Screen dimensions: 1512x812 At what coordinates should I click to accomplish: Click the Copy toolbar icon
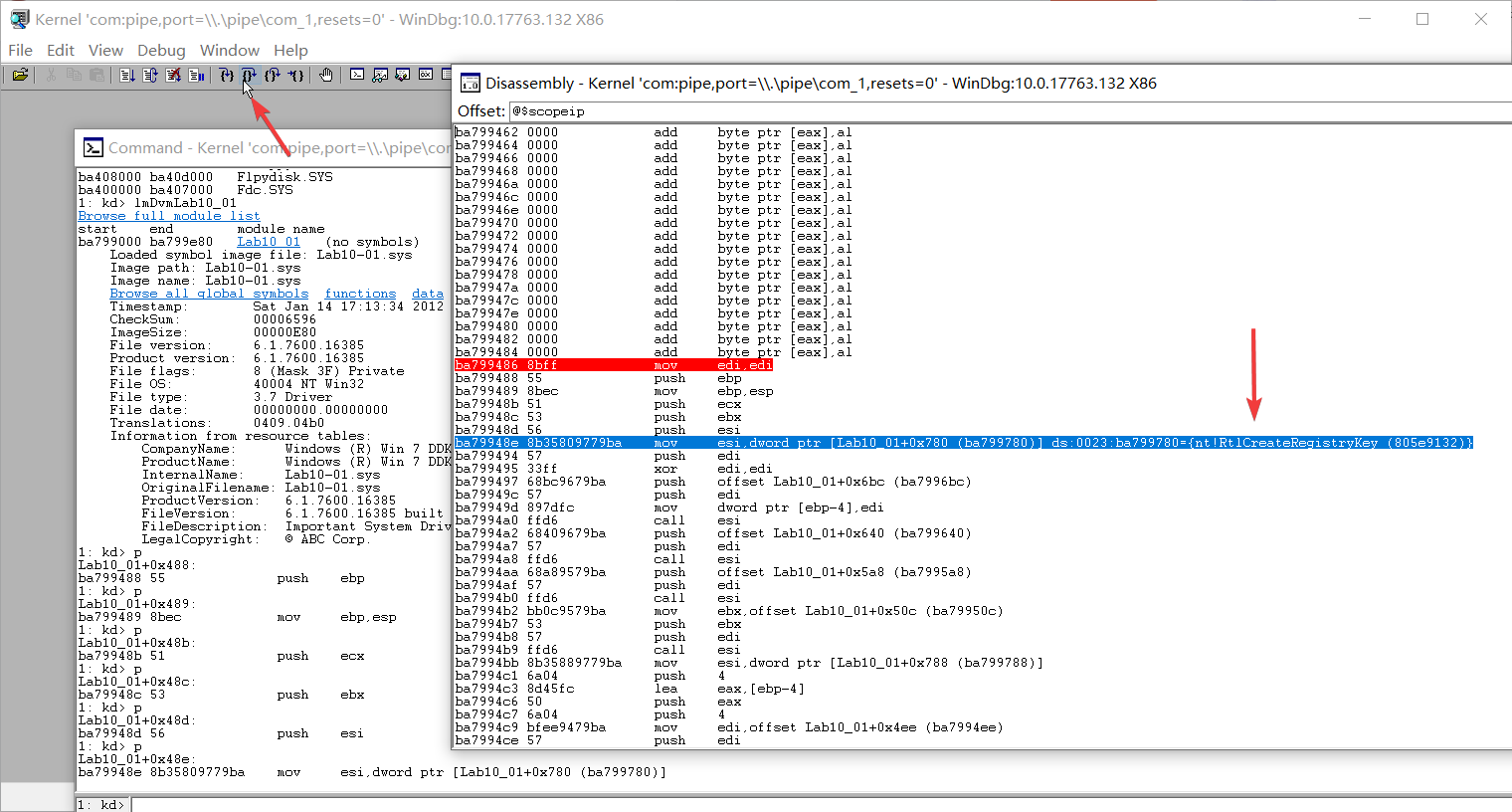[x=74, y=75]
